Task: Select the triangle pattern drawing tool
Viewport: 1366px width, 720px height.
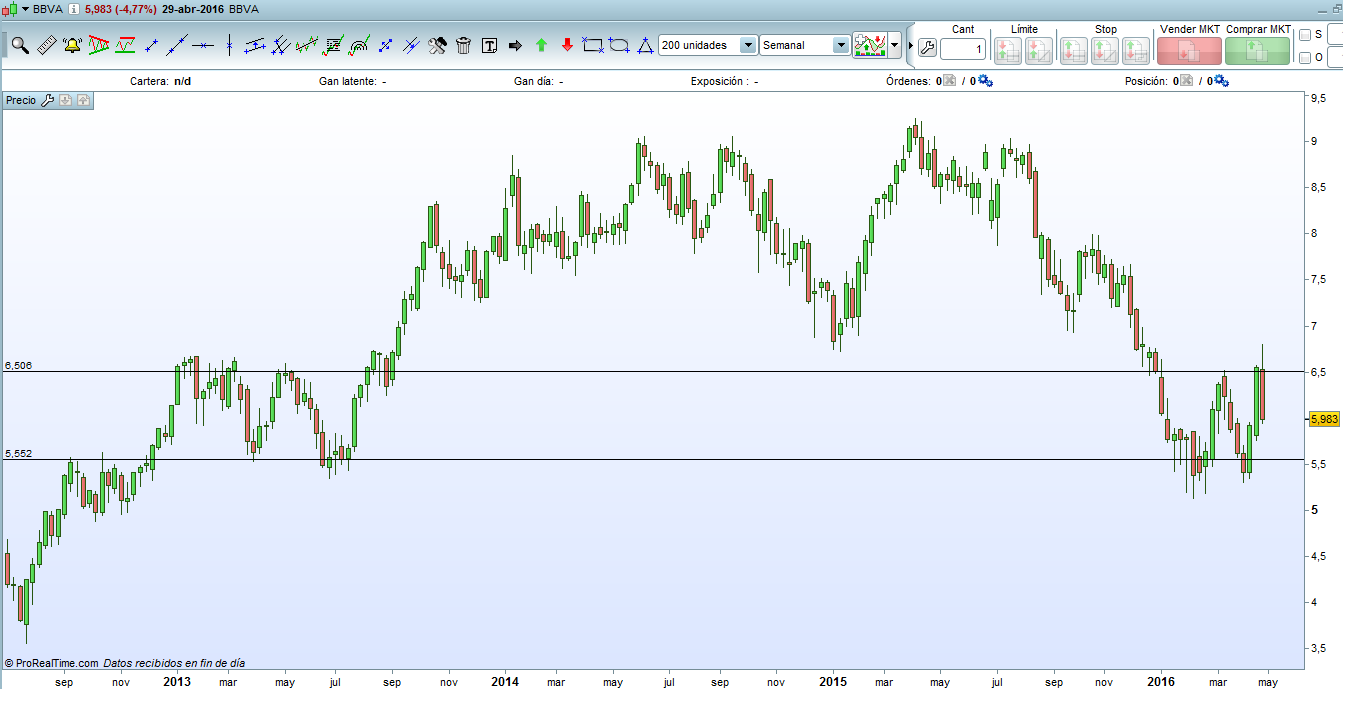Action: [98, 45]
